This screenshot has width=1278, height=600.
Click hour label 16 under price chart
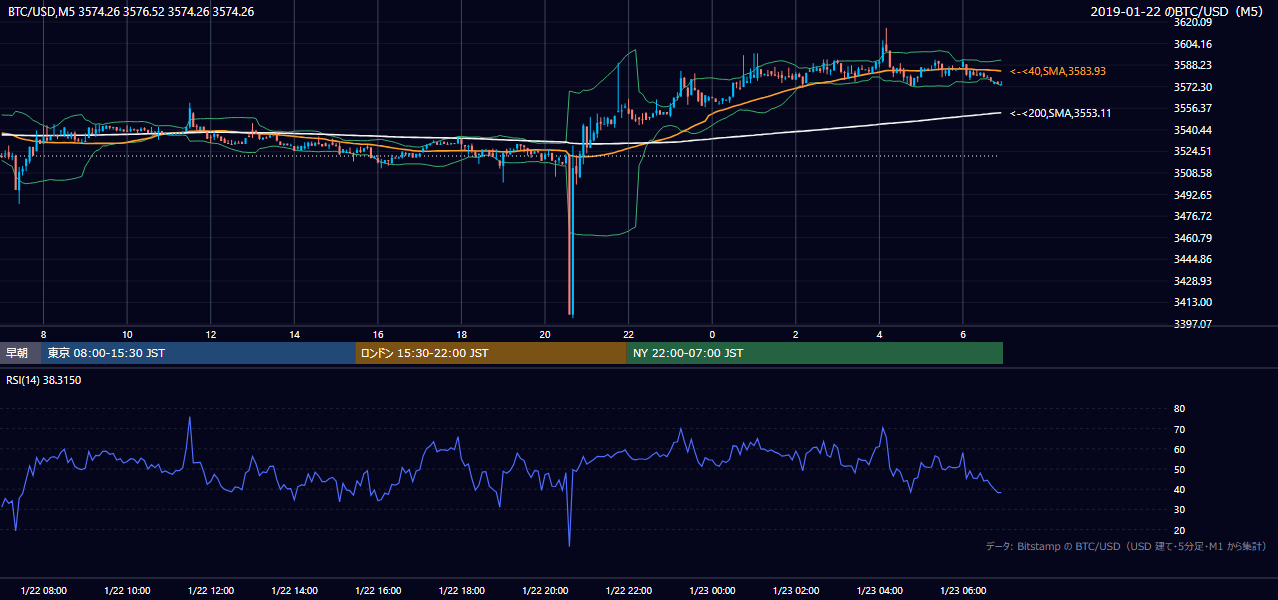click(x=378, y=334)
